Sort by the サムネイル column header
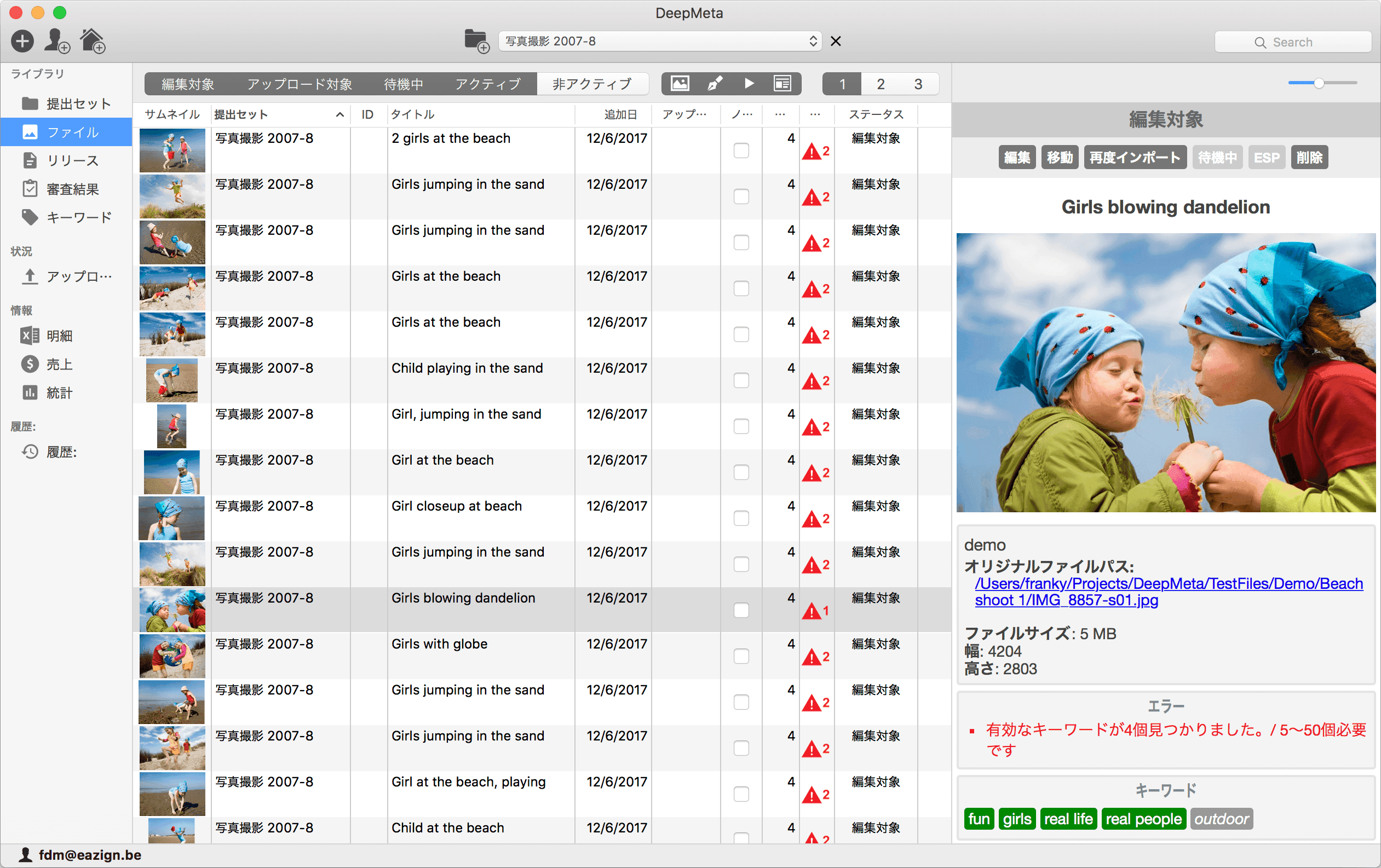Viewport: 1381px width, 868px height. (x=172, y=115)
